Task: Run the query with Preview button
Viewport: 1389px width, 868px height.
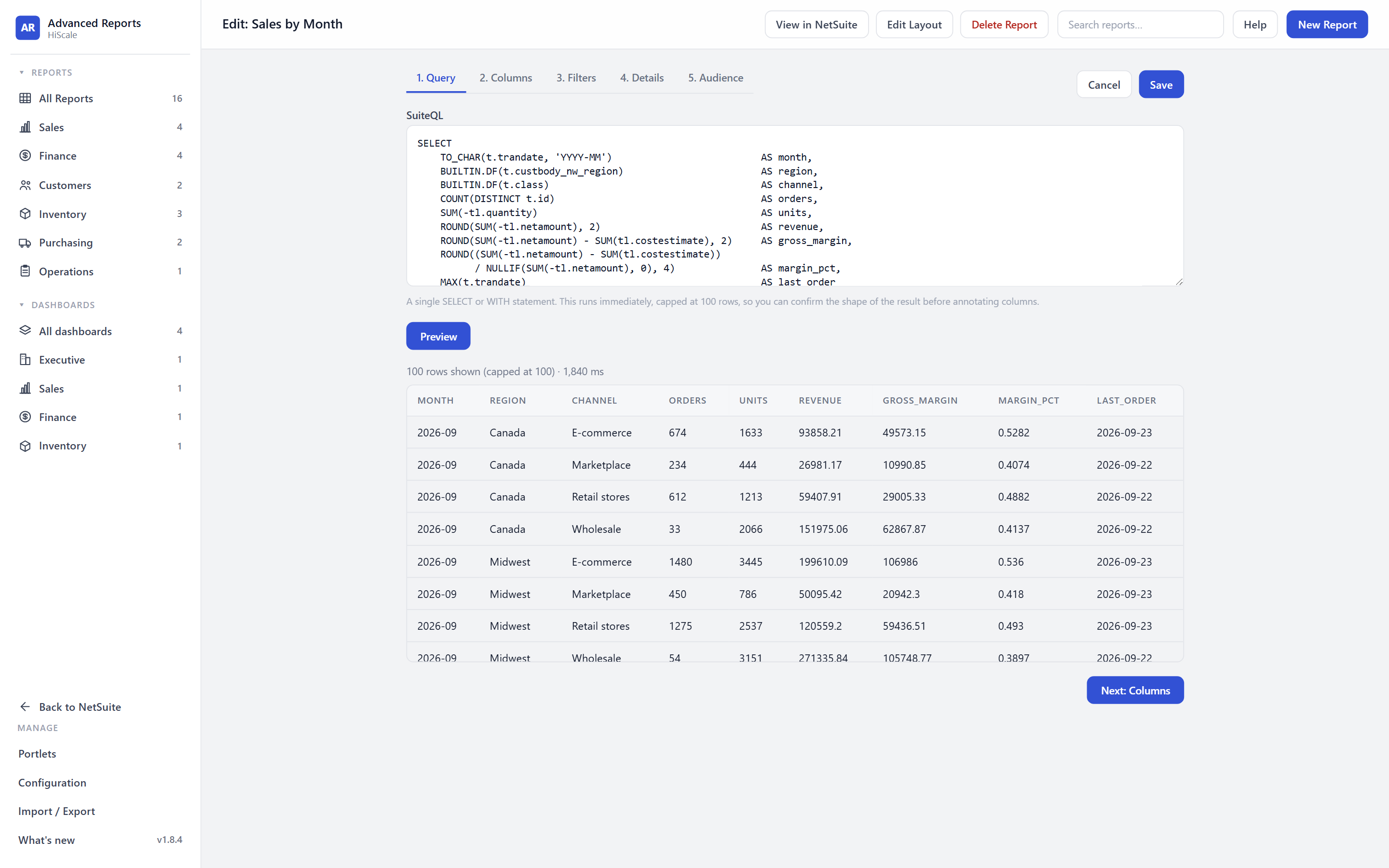Action: 438,337
